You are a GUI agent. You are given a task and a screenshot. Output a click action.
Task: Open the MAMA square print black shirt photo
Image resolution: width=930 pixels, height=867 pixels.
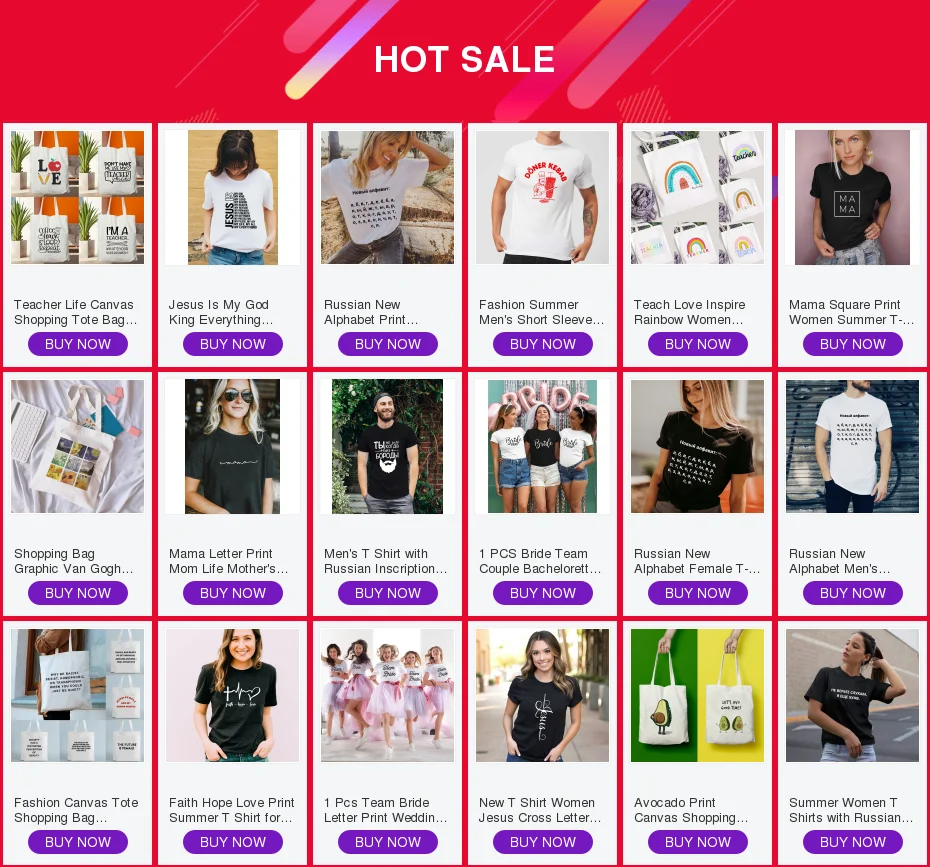[x=852, y=197]
